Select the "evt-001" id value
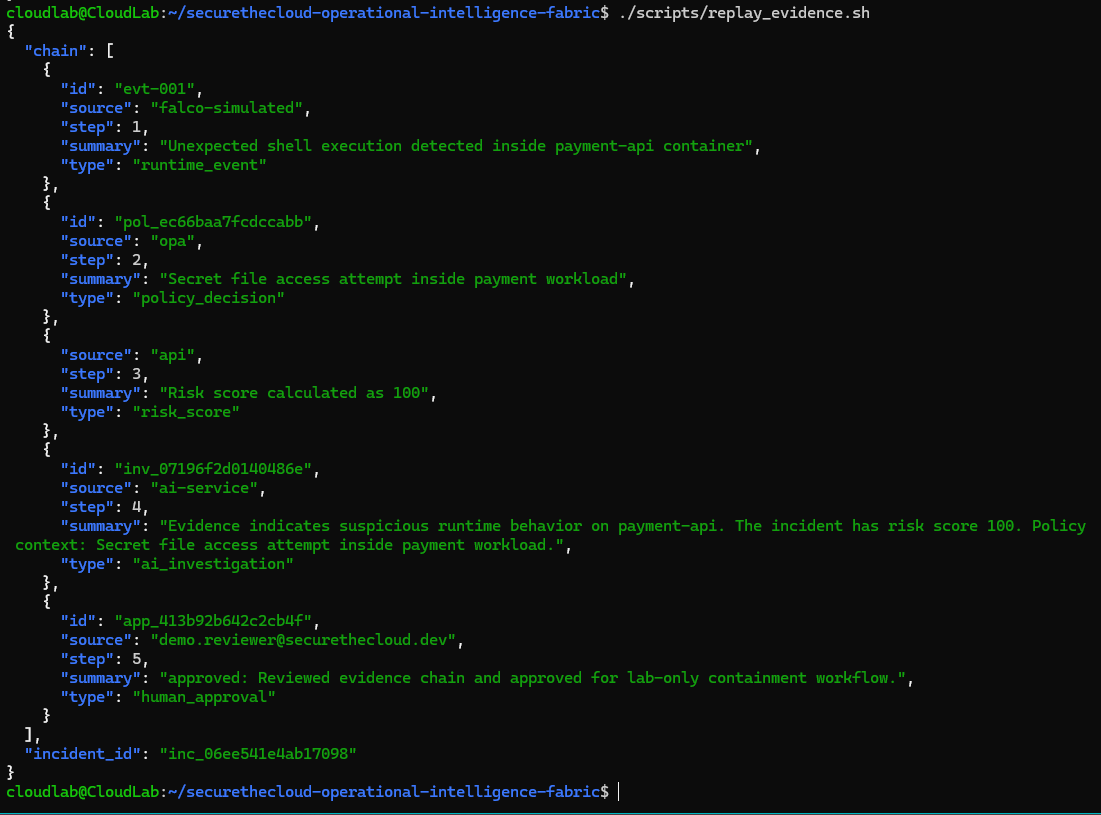 154,88
